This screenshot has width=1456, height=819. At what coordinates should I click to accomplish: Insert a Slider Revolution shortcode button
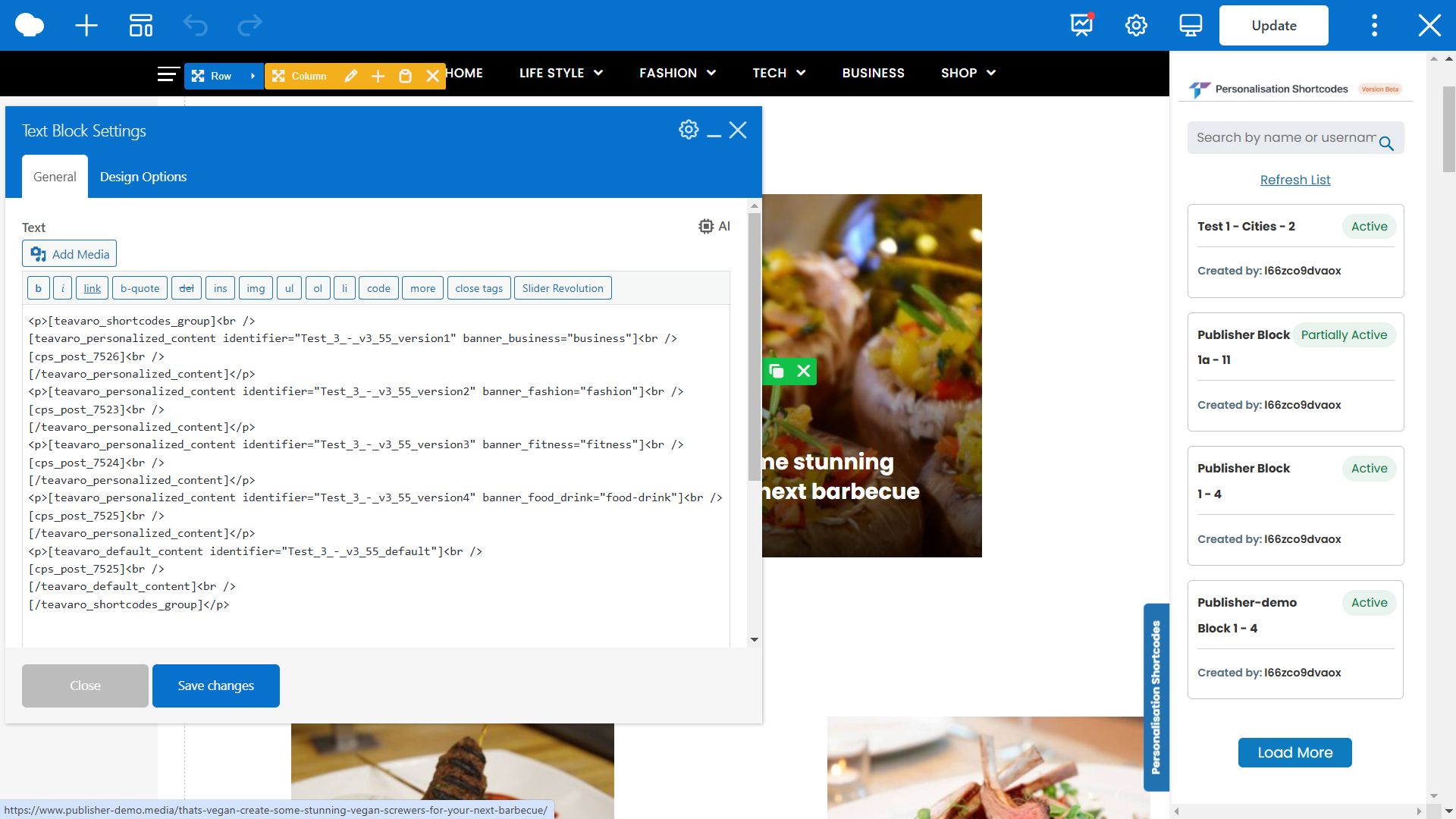pos(563,288)
